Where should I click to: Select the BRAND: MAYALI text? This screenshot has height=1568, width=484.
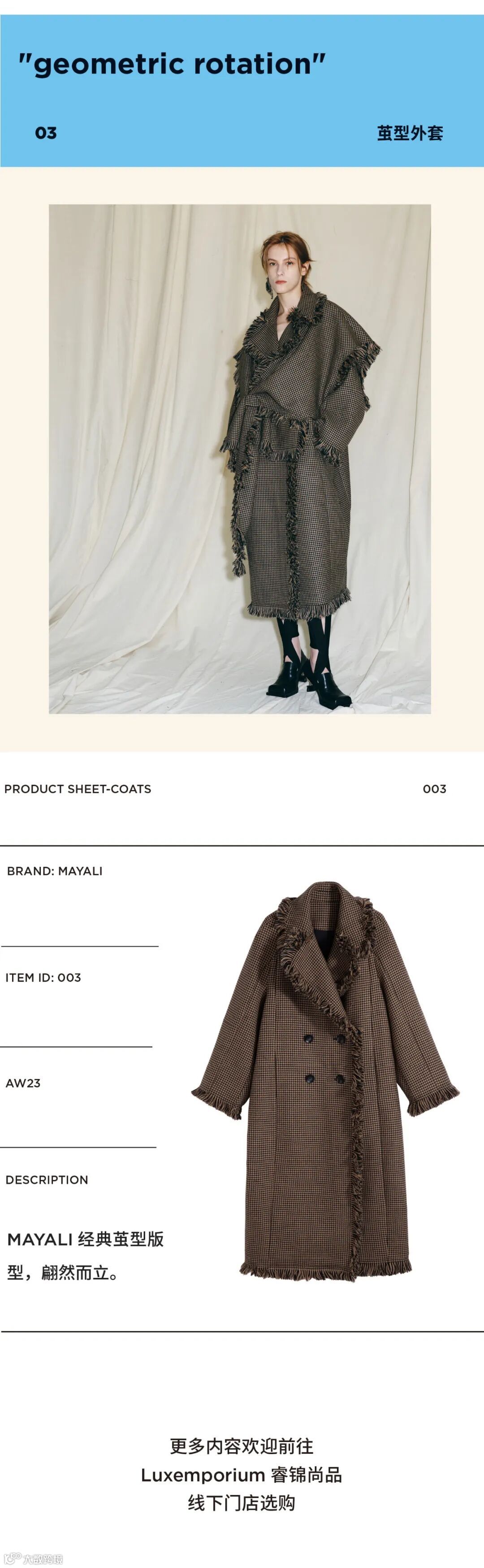click(x=55, y=871)
